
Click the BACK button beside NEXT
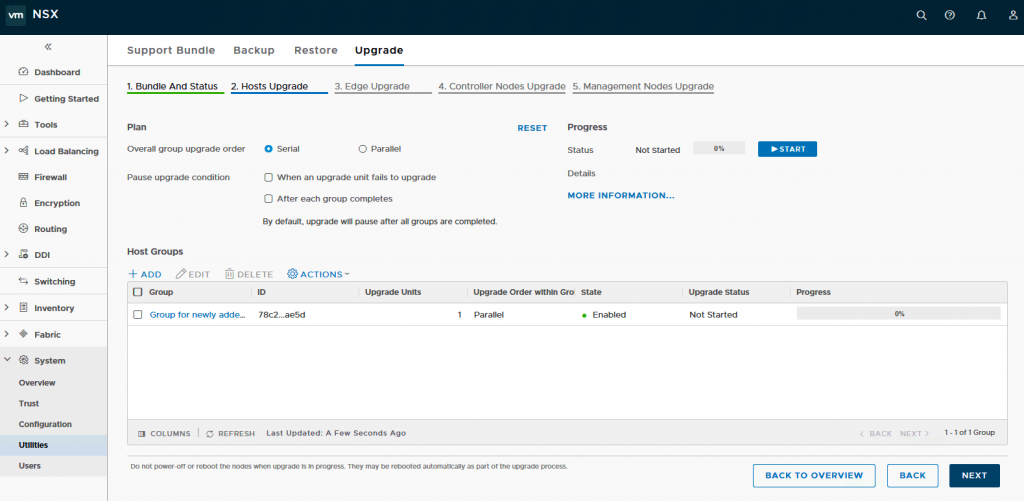(x=912, y=476)
